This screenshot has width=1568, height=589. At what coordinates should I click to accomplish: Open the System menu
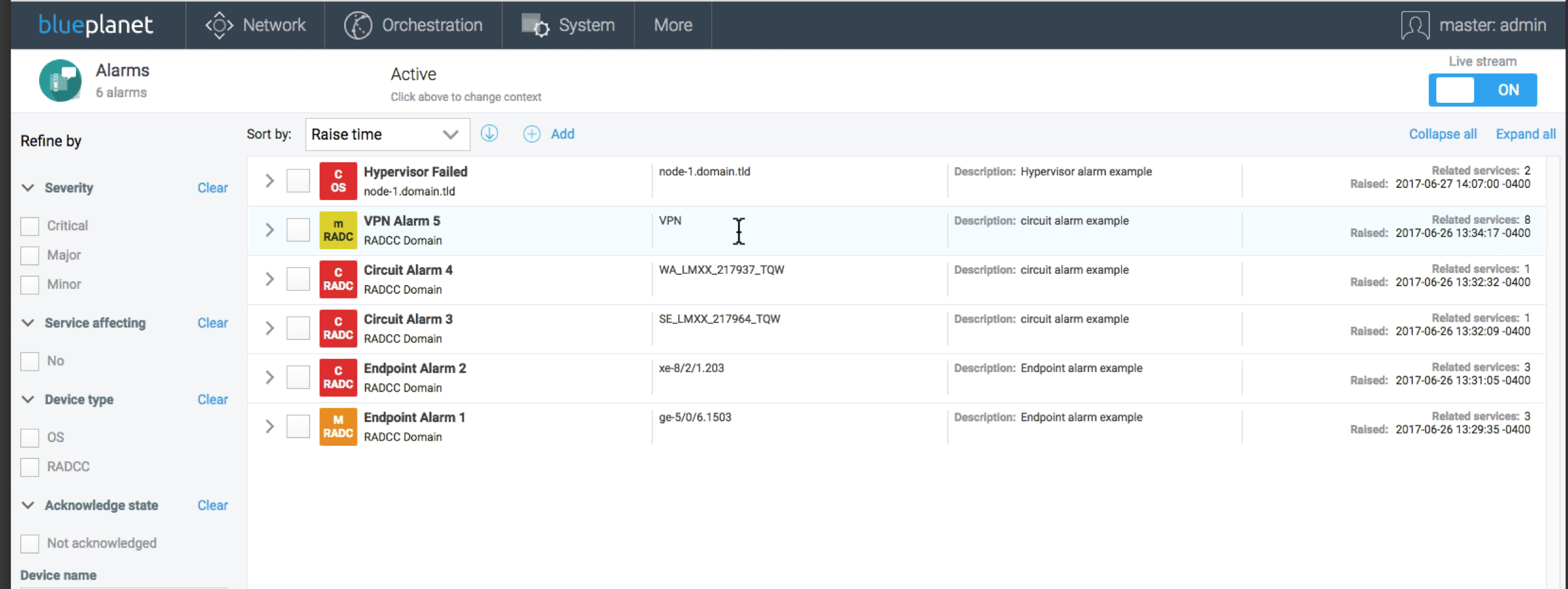pyautogui.click(x=568, y=25)
